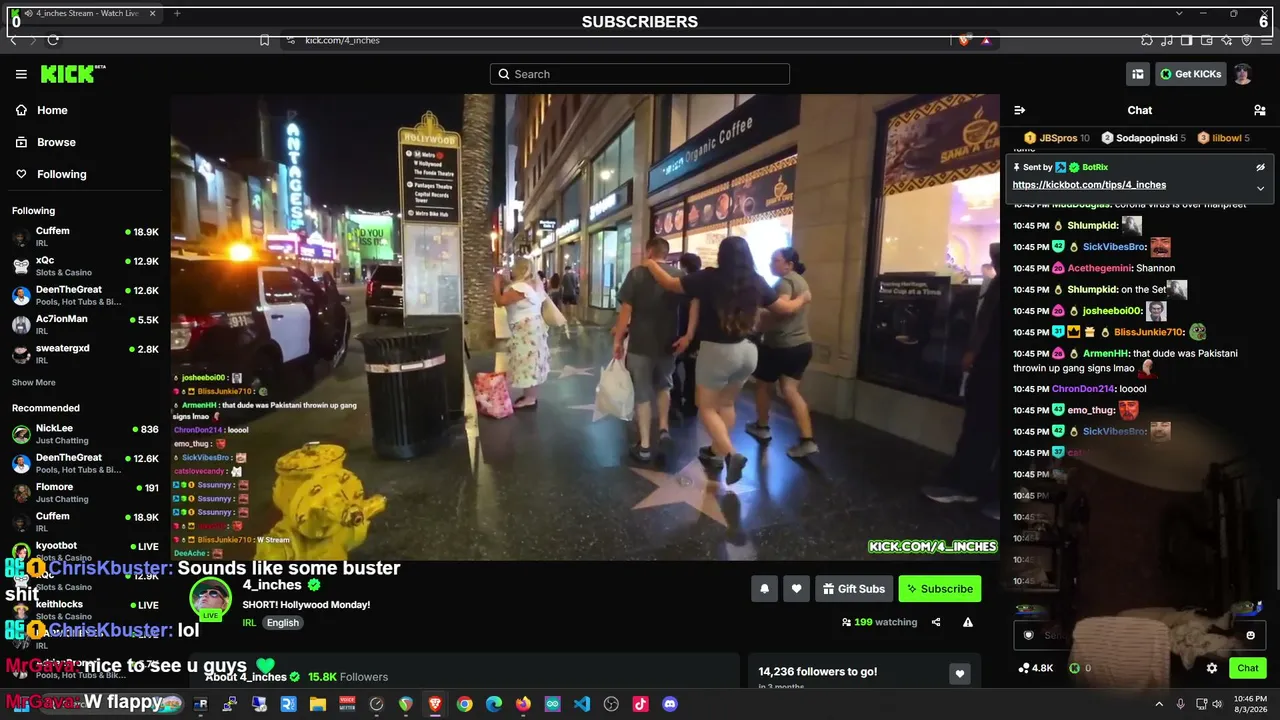Open Ac7ionMan channel

[x=85, y=324]
